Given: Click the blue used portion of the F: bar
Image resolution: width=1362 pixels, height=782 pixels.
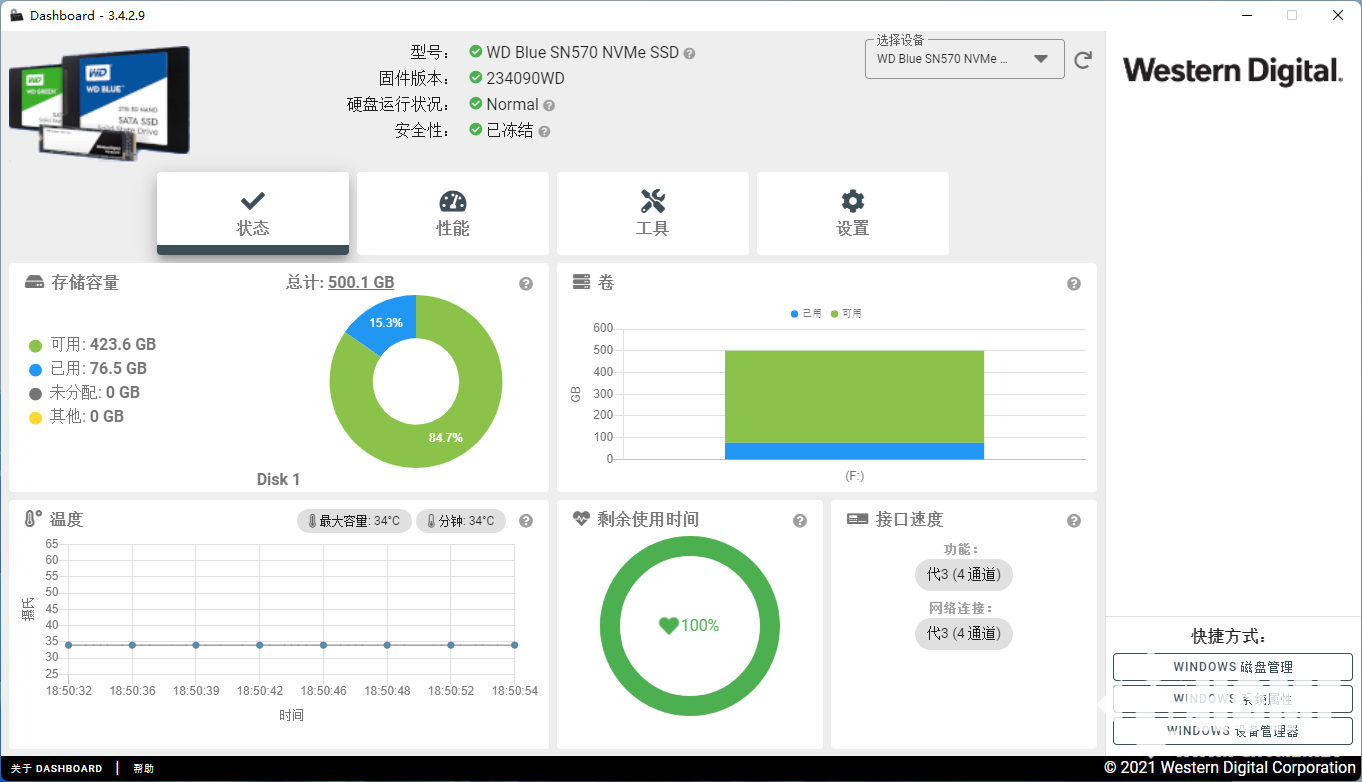Looking at the screenshot, I should 854,451.
